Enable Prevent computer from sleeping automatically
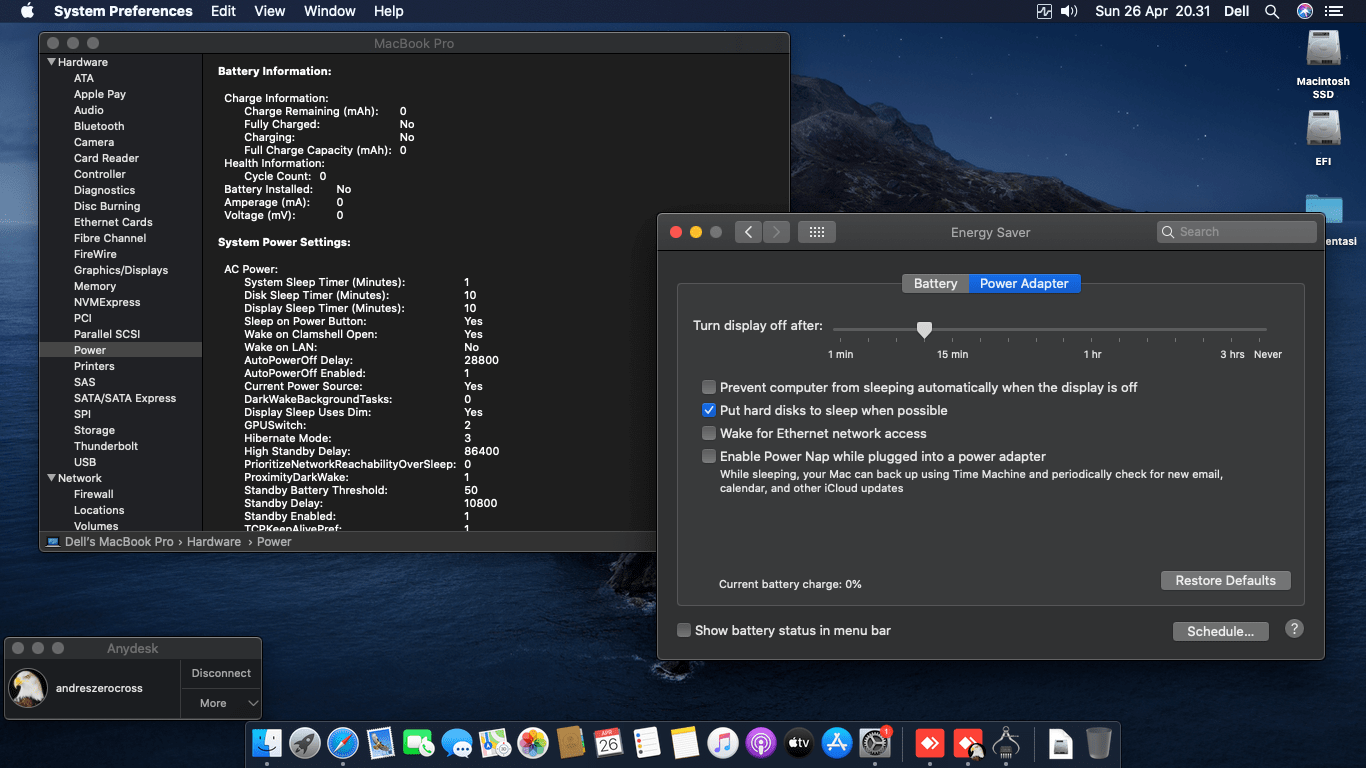The image size is (1366, 768). pyautogui.click(x=709, y=387)
